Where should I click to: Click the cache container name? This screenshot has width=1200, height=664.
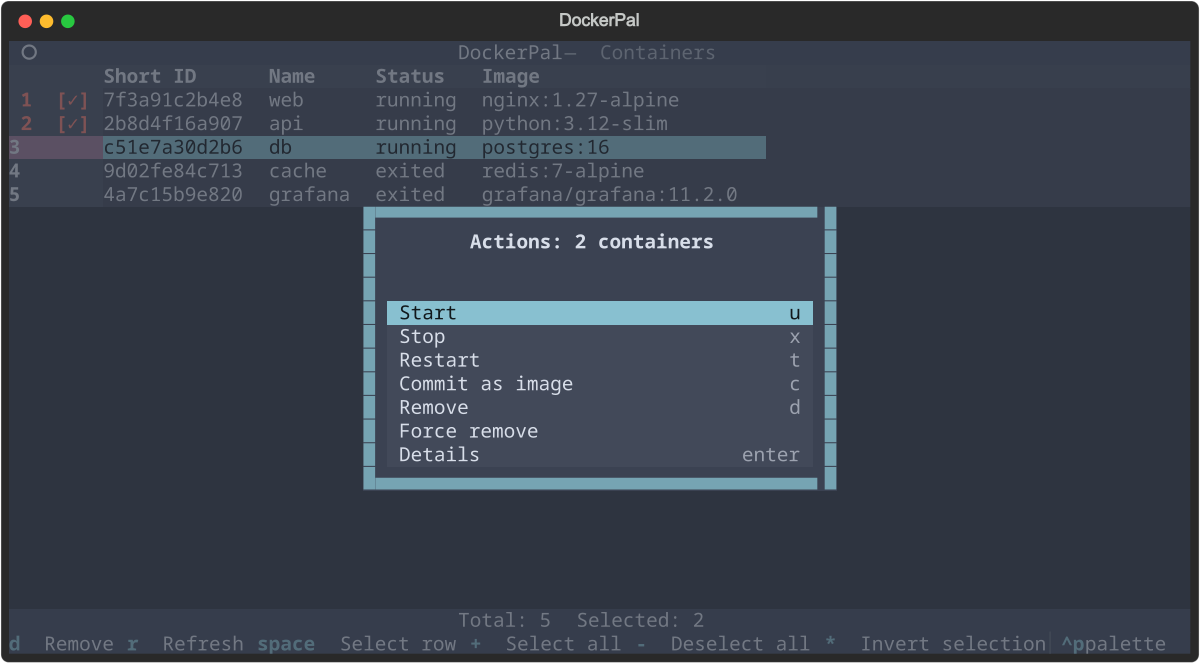[298, 171]
